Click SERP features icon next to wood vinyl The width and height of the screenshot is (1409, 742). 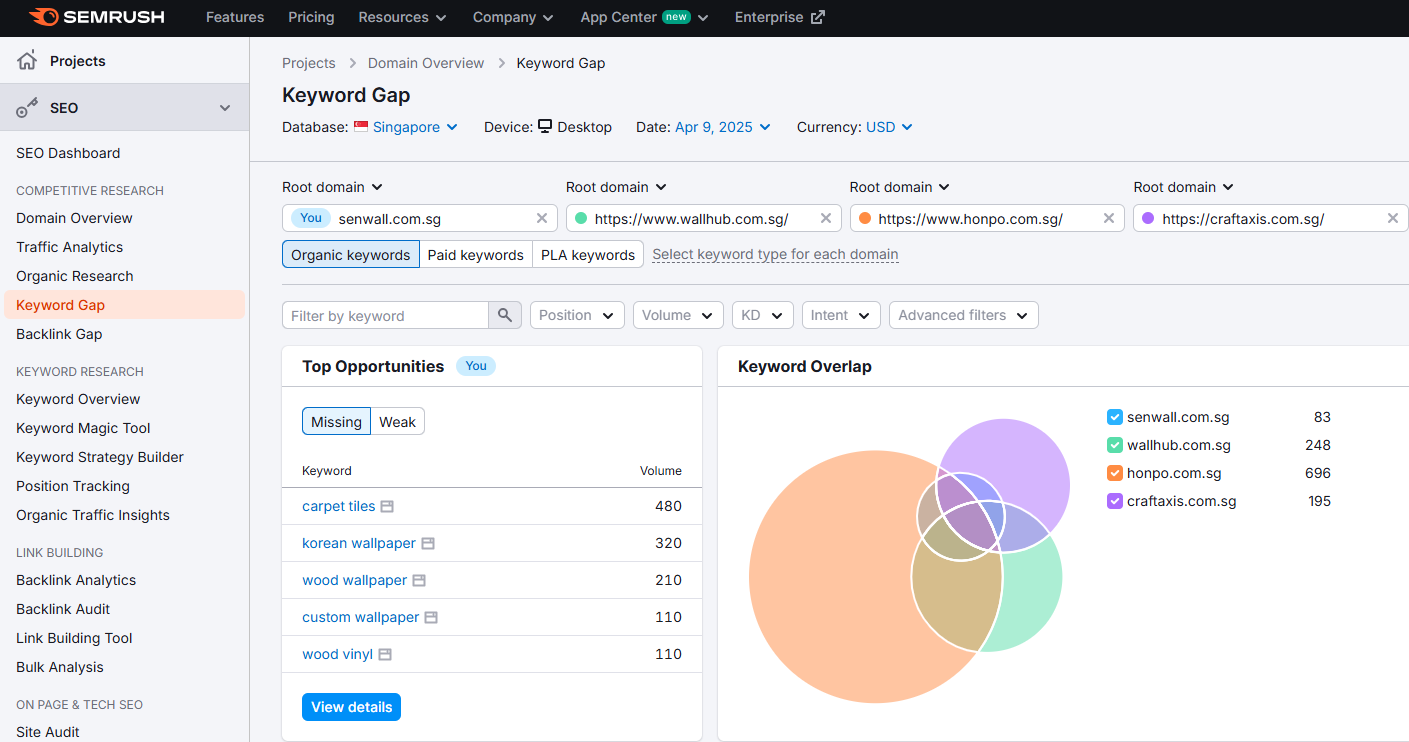pyautogui.click(x=385, y=655)
